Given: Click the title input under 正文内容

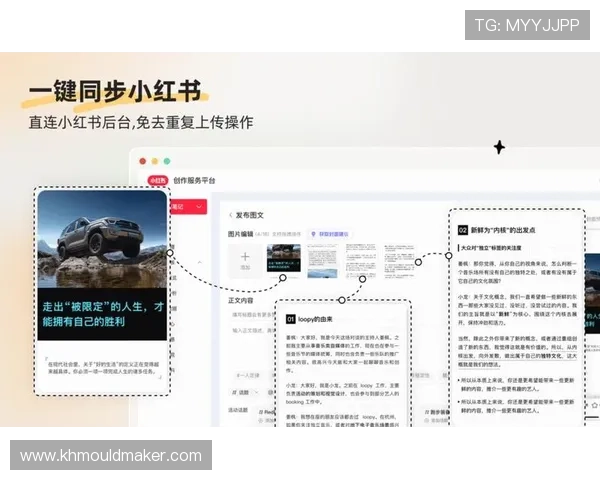Looking at the screenshot, I should click(253, 315).
